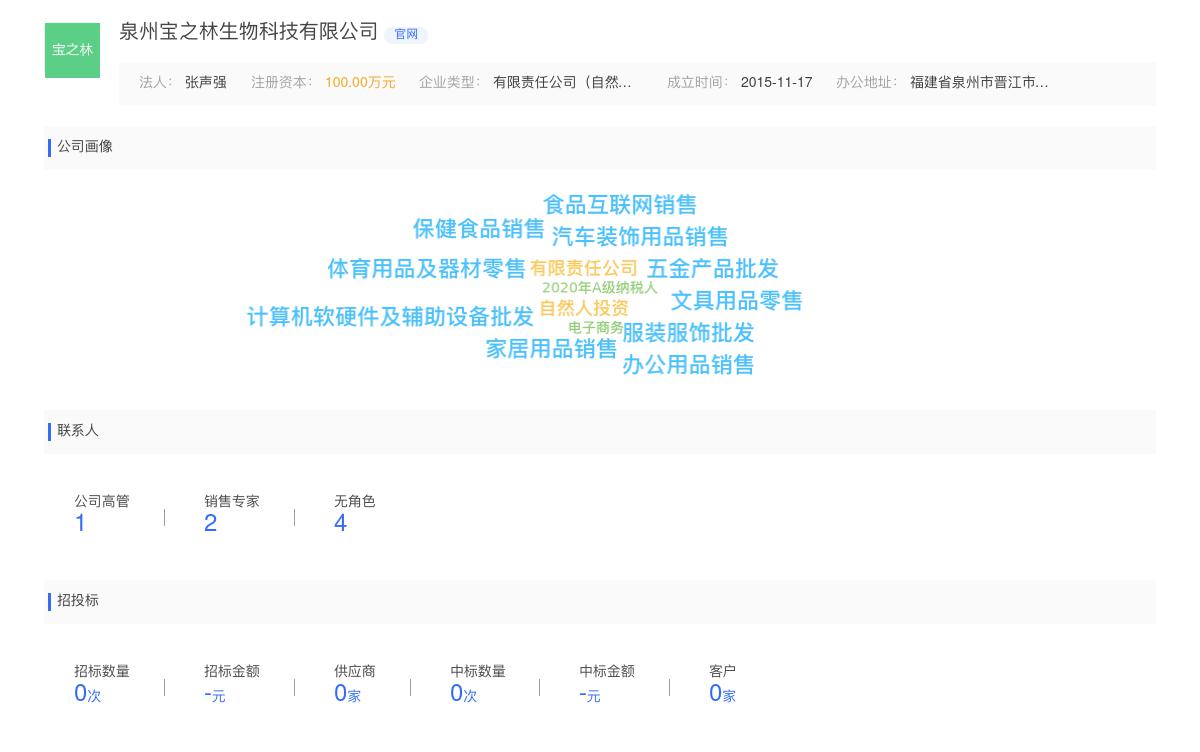Image resolution: width=1200 pixels, height=752 pixels.
Task: Select the 办公用品销售 tag
Action: (x=688, y=365)
